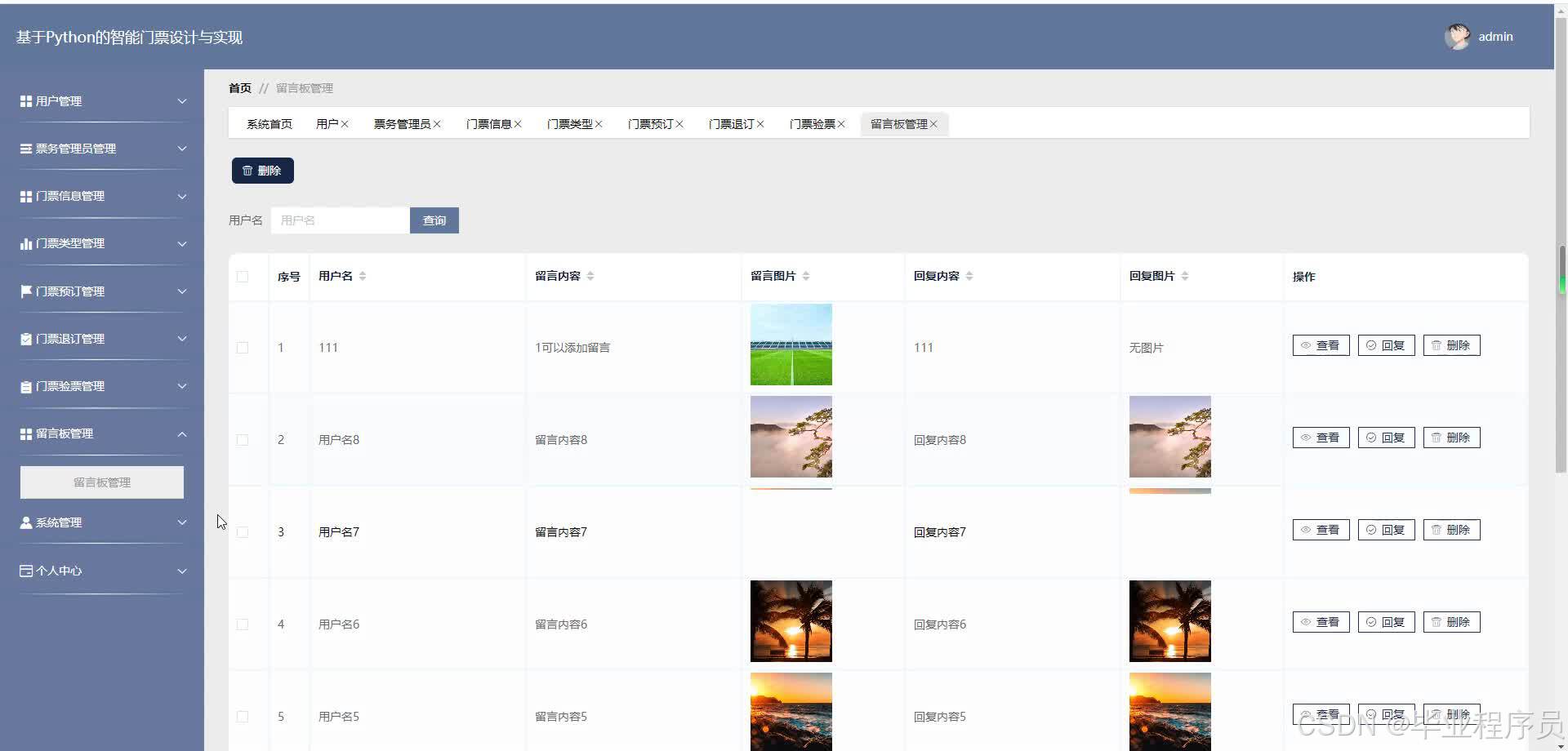The image size is (1568, 751).
Task: Sort by 留言图片 column arrows
Action: click(x=806, y=276)
